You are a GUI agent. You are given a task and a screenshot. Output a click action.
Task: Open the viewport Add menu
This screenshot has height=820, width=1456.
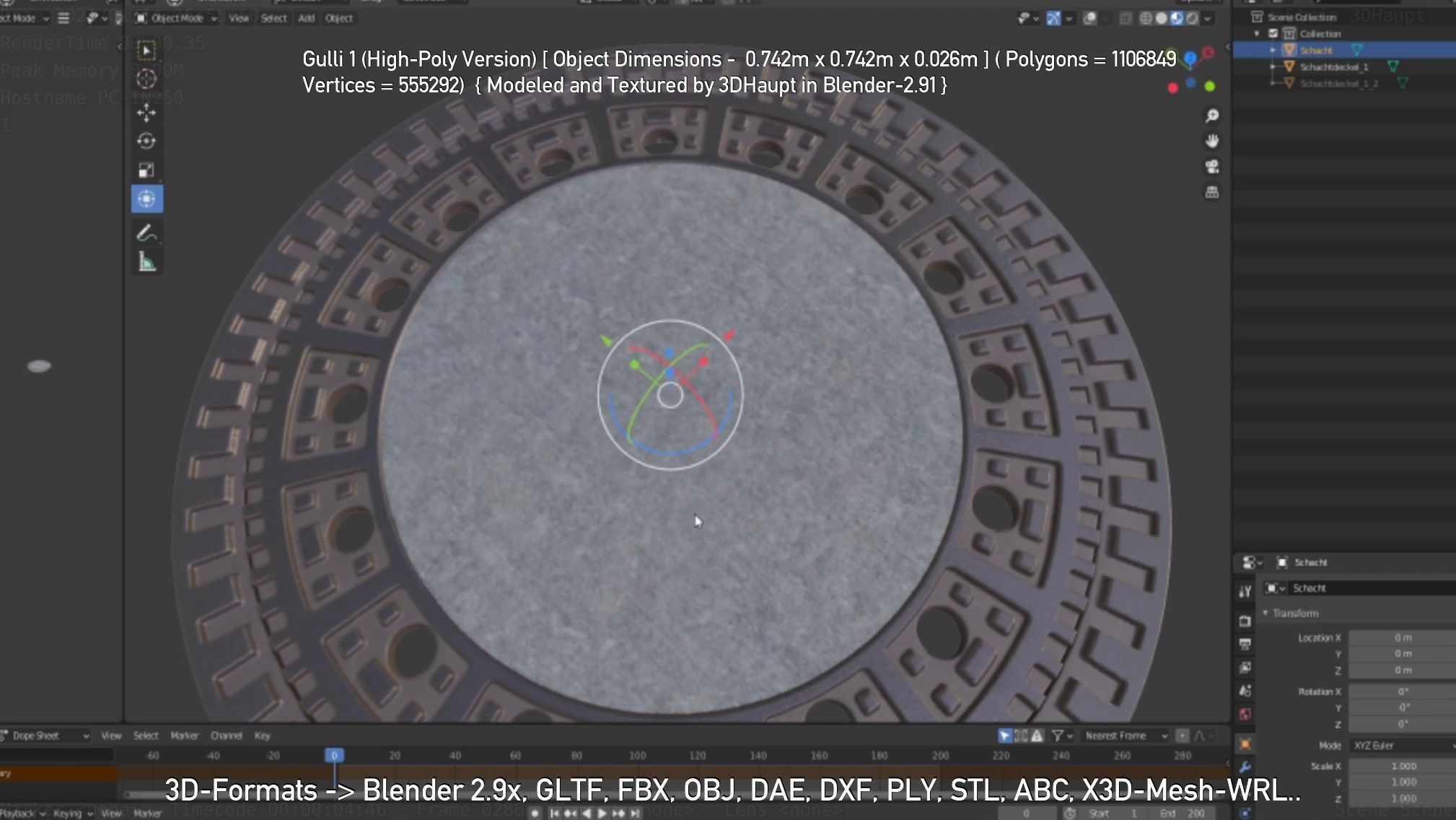[x=307, y=18]
